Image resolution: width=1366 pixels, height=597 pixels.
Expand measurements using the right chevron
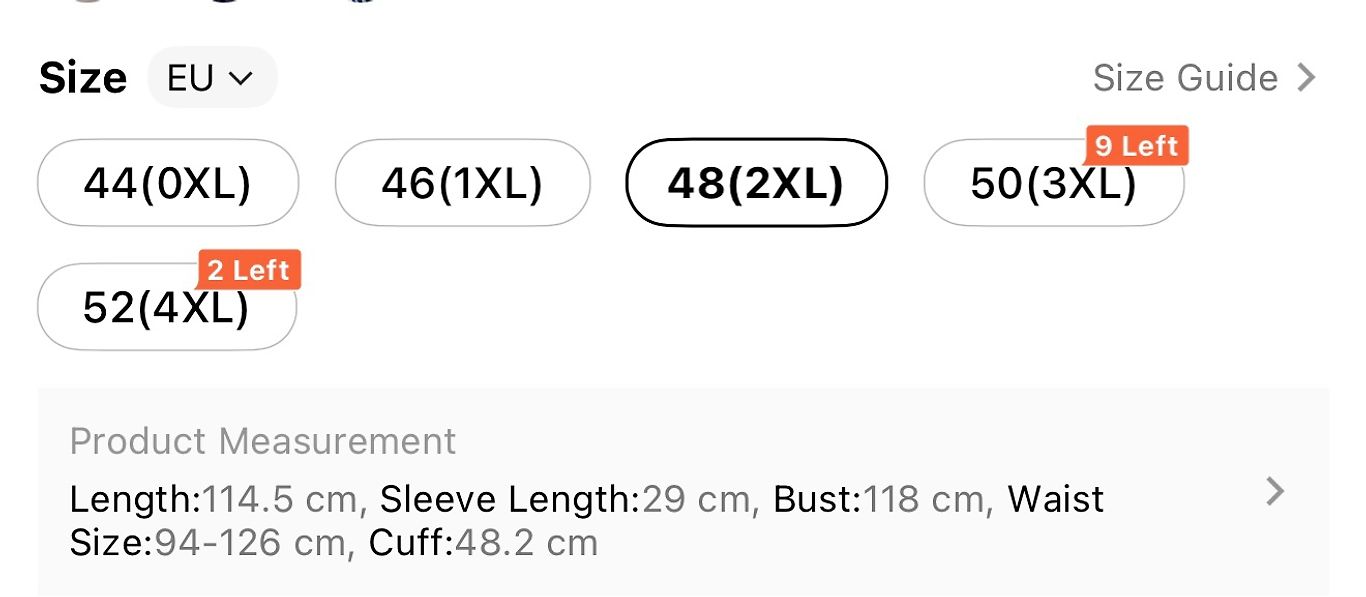1275,491
